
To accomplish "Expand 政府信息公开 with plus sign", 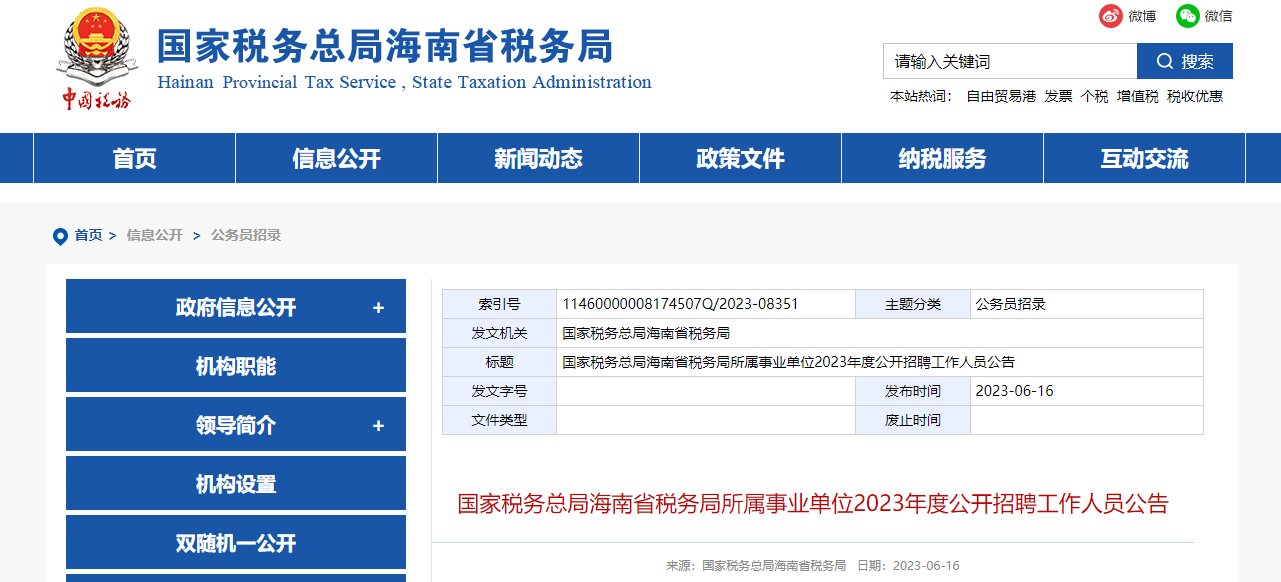I will (378, 308).
